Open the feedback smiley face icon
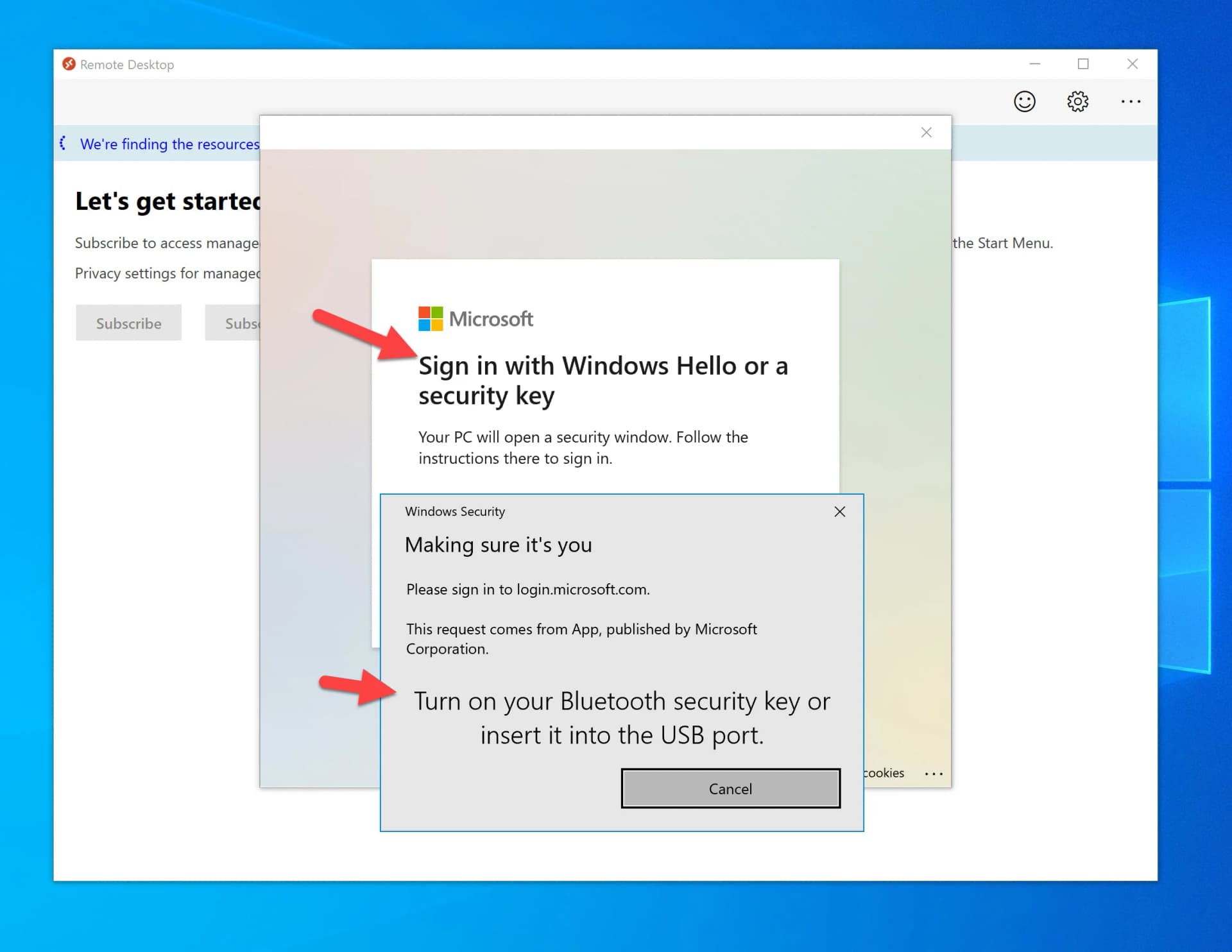This screenshot has width=1232, height=952. click(1024, 101)
